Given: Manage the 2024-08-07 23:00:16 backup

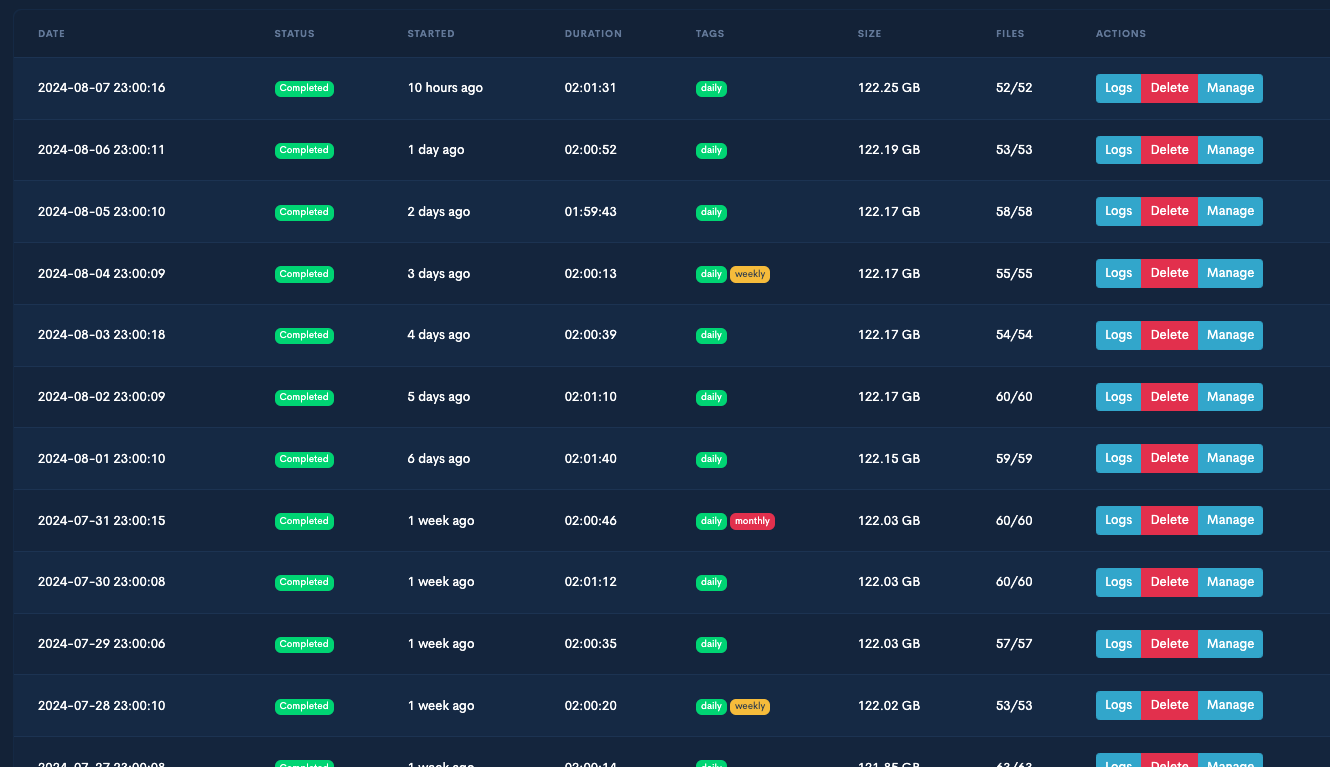Looking at the screenshot, I should pos(1230,88).
